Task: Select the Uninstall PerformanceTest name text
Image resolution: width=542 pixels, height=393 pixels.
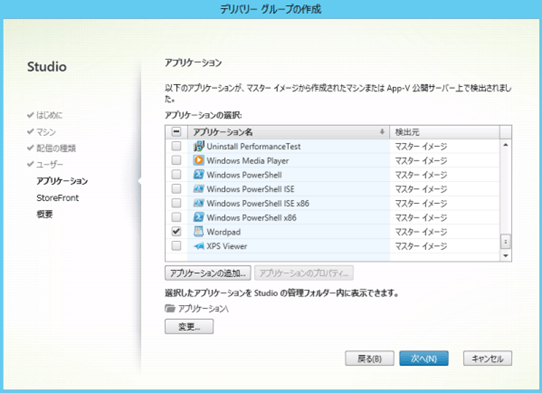Action: [x=253, y=147]
